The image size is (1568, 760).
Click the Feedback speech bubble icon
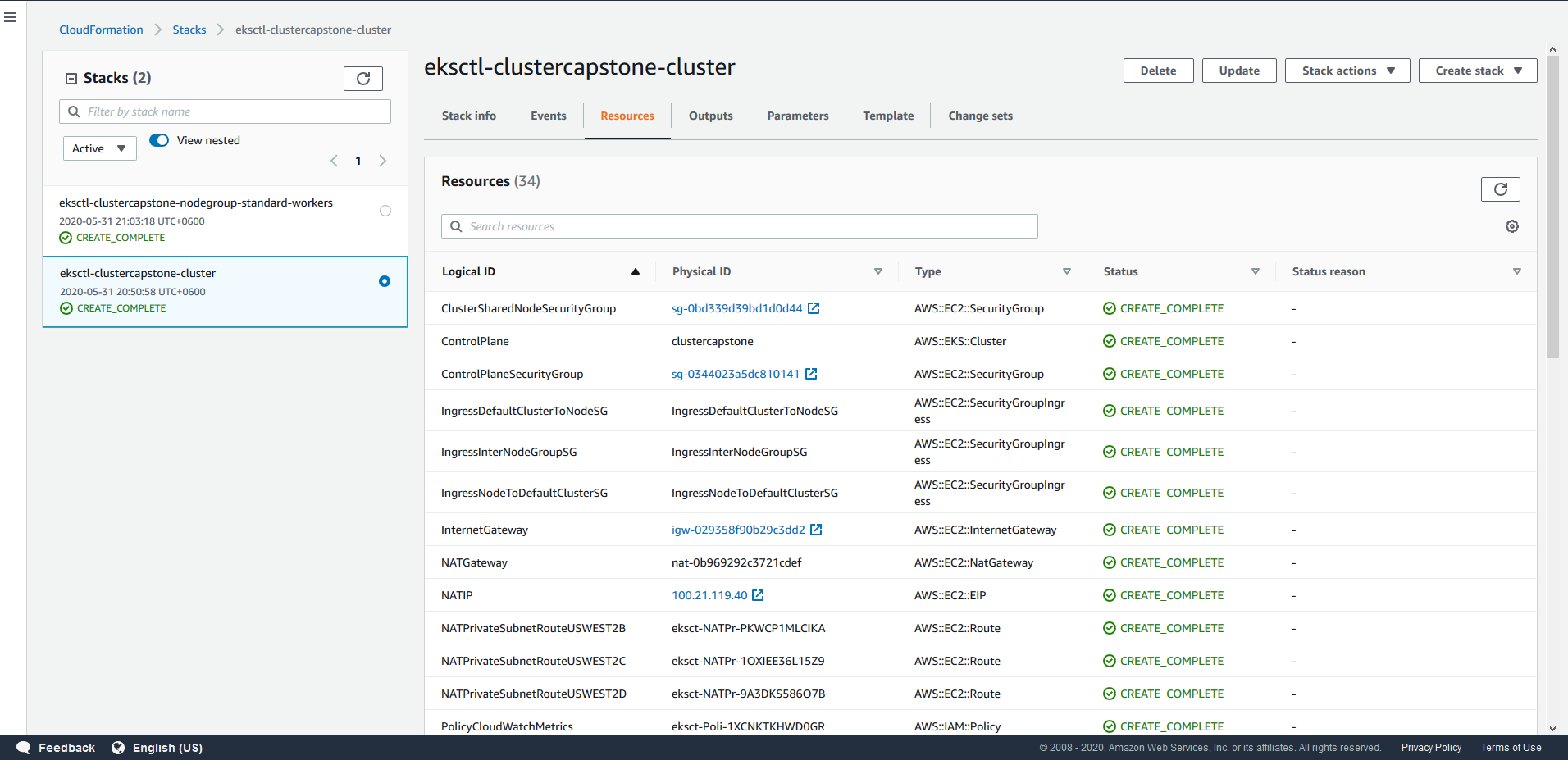point(23,748)
